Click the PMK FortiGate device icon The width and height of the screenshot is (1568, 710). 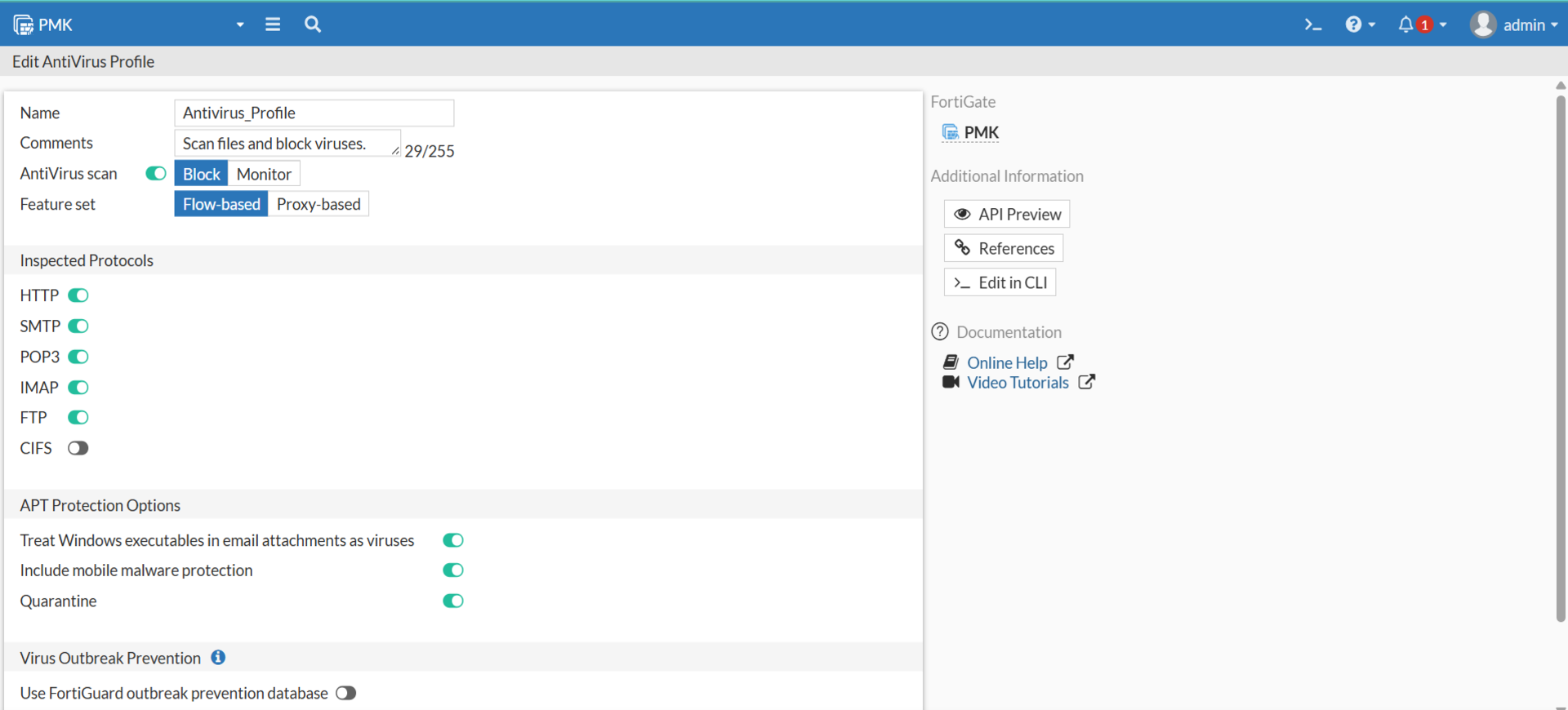click(950, 132)
